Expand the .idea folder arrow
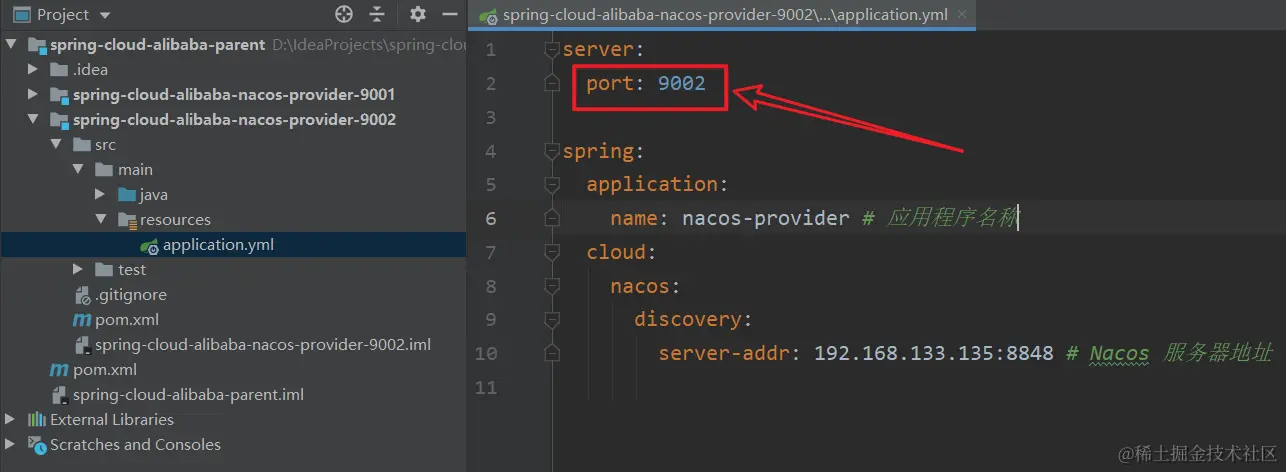 34,70
